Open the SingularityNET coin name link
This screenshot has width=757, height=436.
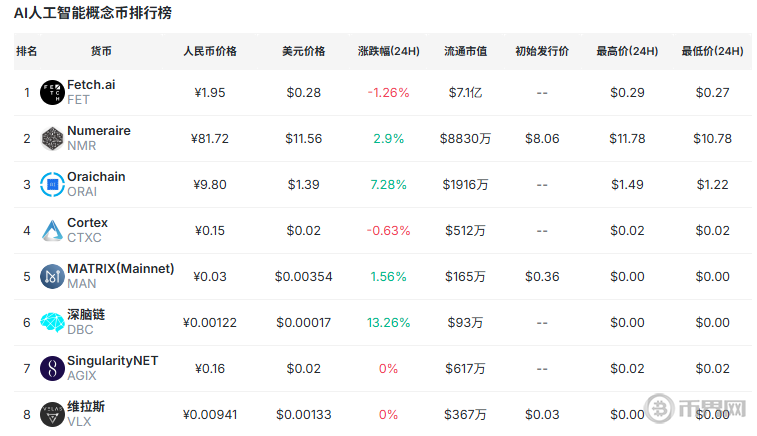click(112, 360)
